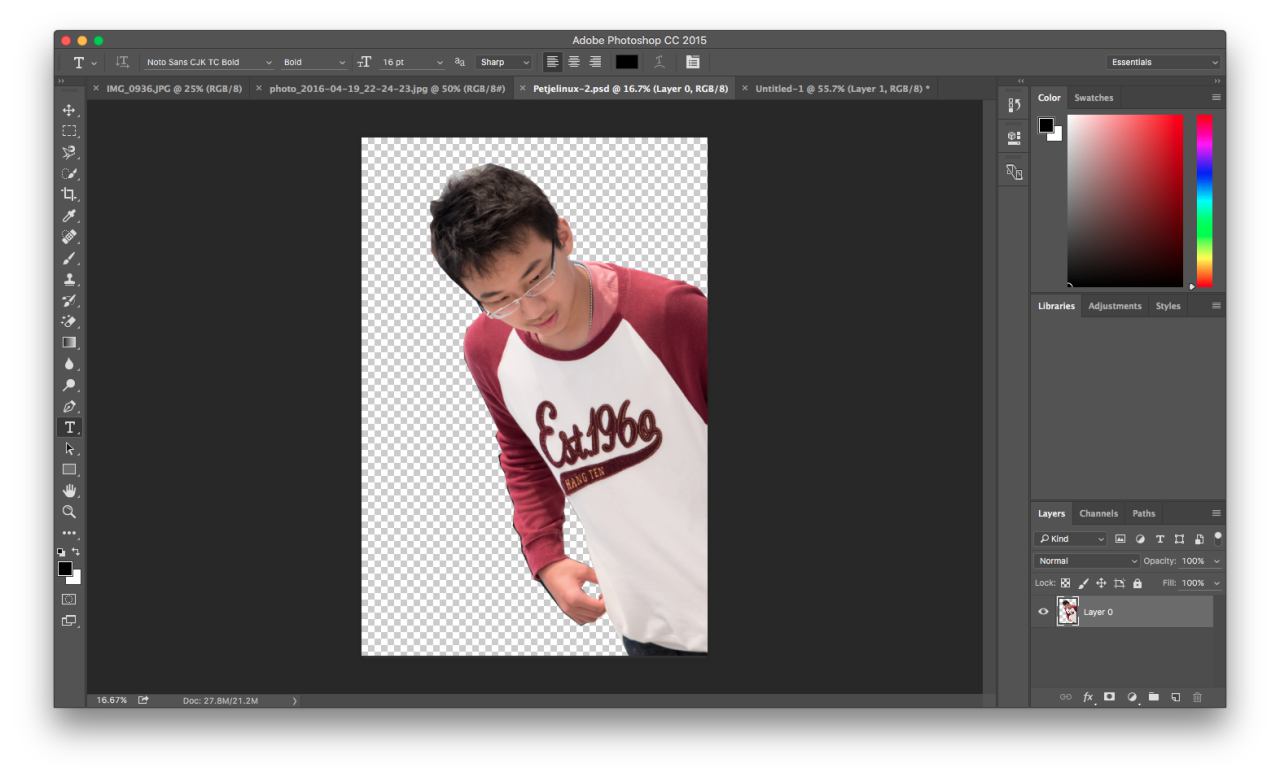This screenshot has width=1280, height=781.
Task: Toggle shape layer filter
Action: point(1179,540)
